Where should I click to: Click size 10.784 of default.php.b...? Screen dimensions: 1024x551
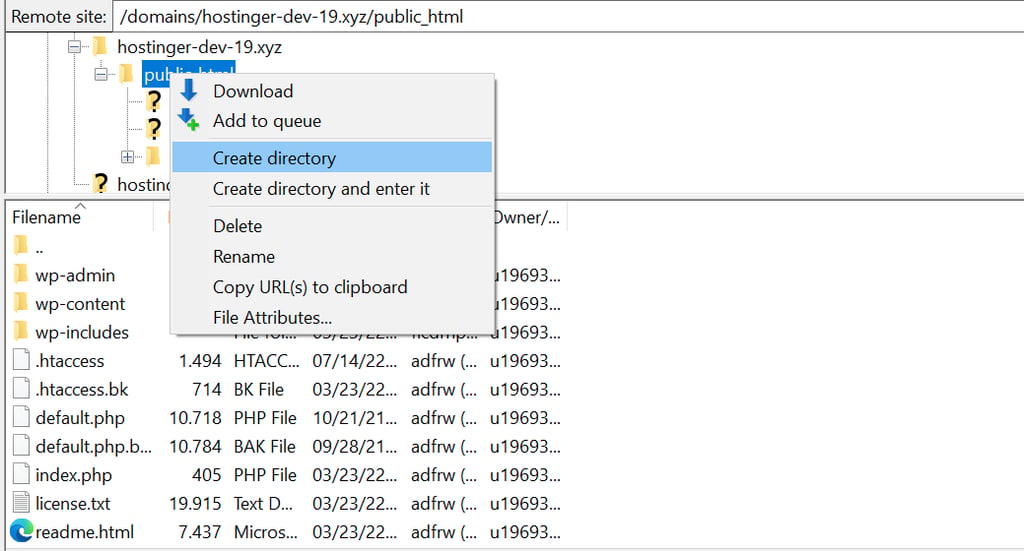pyautogui.click(x=195, y=447)
